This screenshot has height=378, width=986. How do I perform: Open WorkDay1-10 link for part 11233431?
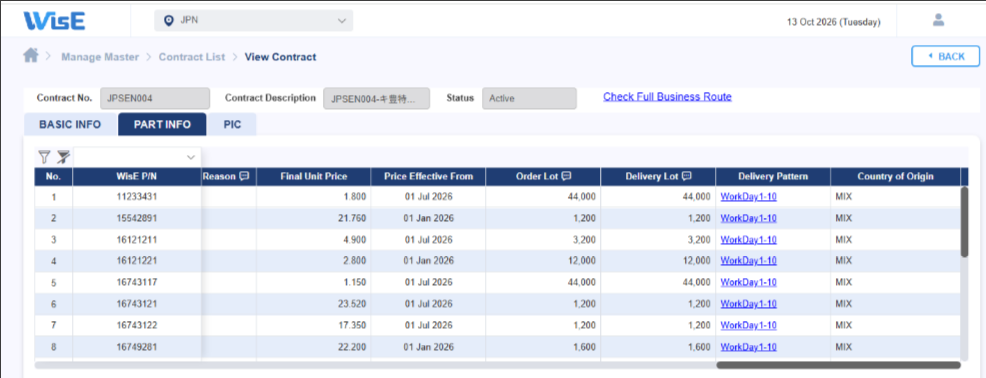[748, 197]
